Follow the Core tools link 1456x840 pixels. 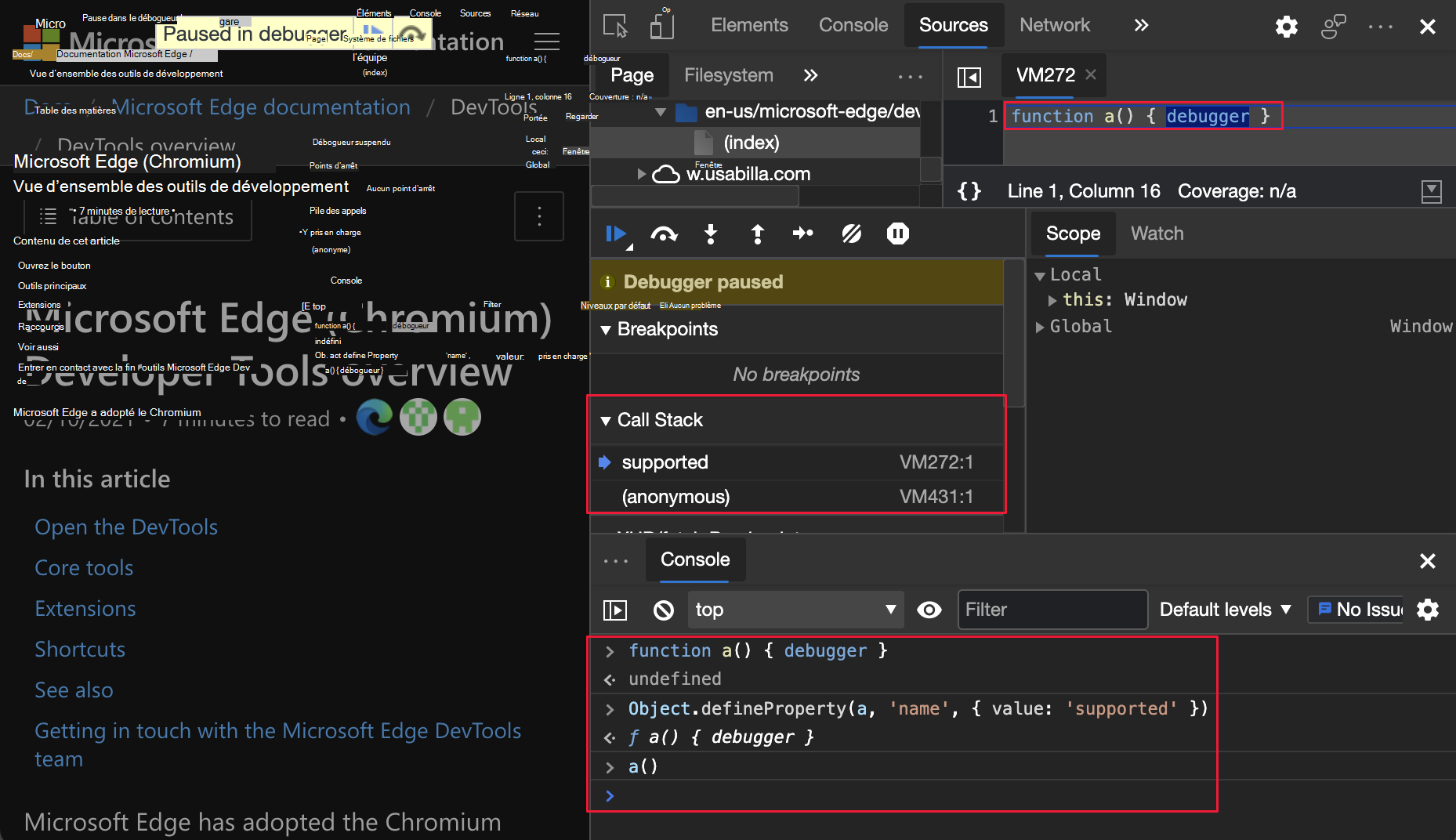pyautogui.click(x=84, y=568)
